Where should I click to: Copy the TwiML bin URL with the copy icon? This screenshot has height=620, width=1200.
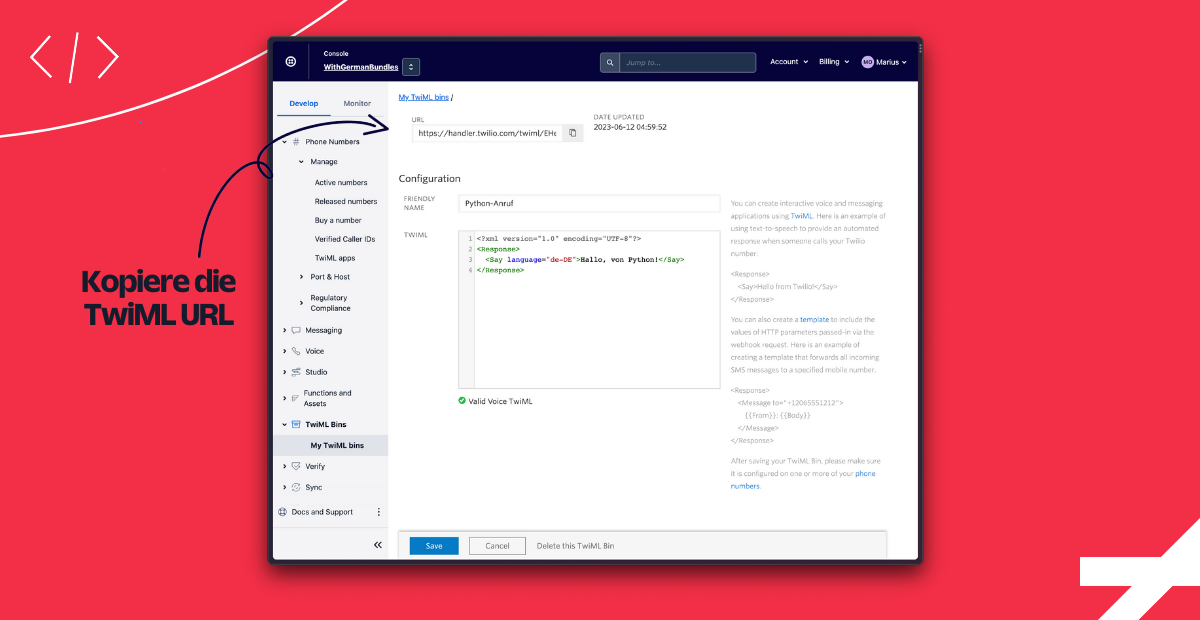pos(573,133)
